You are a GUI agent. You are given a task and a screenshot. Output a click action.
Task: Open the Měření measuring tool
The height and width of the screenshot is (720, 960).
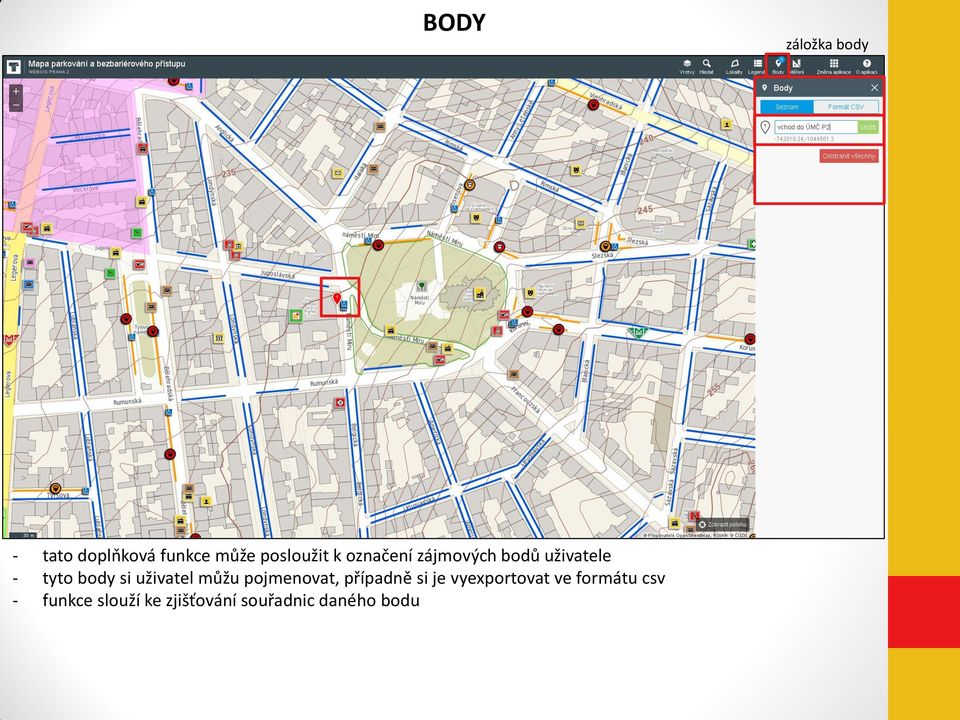[797, 66]
